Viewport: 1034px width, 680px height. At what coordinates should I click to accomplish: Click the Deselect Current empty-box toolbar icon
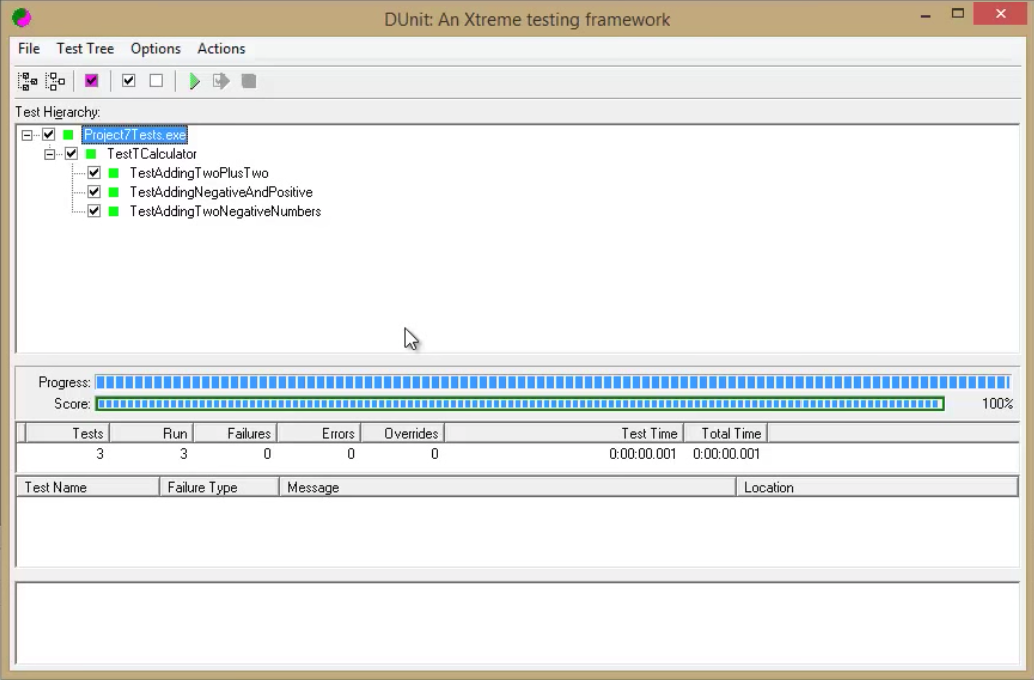[156, 80]
